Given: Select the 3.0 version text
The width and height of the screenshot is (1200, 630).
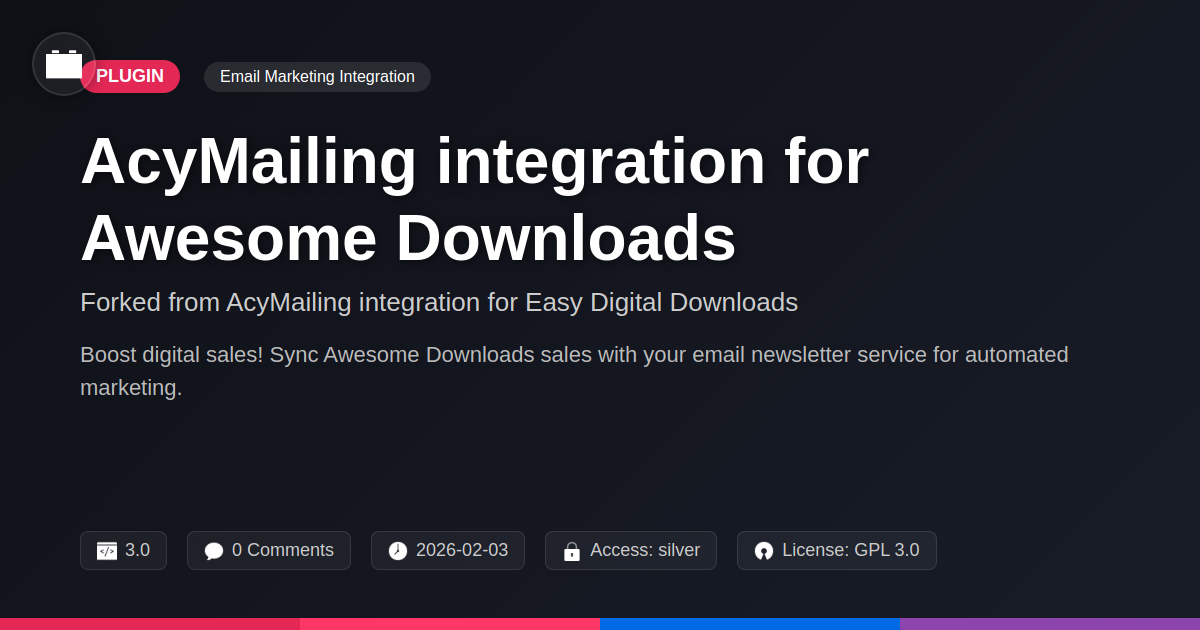Looking at the screenshot, I should pyautogui.click(x=137, y=550).
